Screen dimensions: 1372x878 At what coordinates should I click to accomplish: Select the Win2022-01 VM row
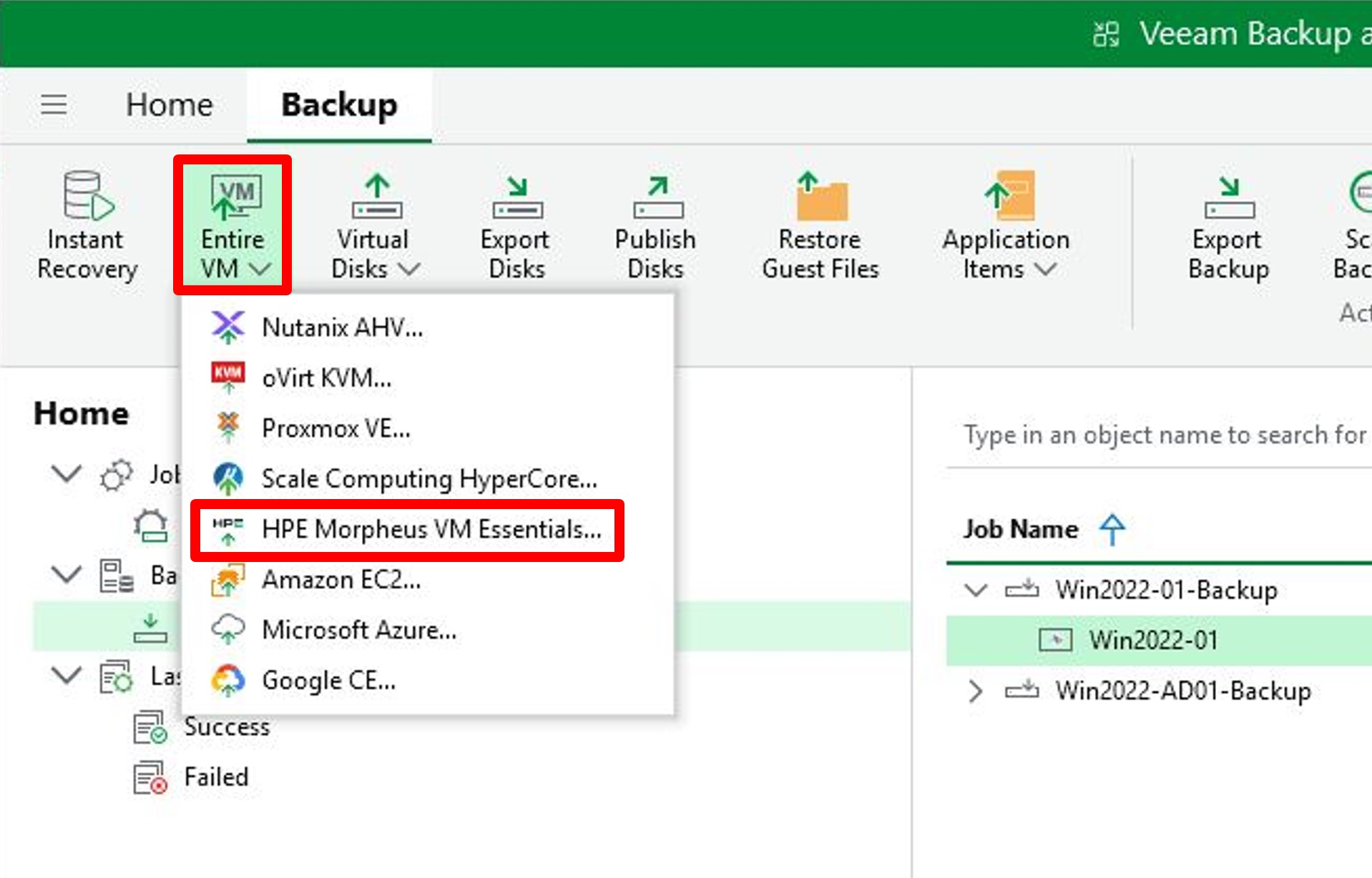1159,640
